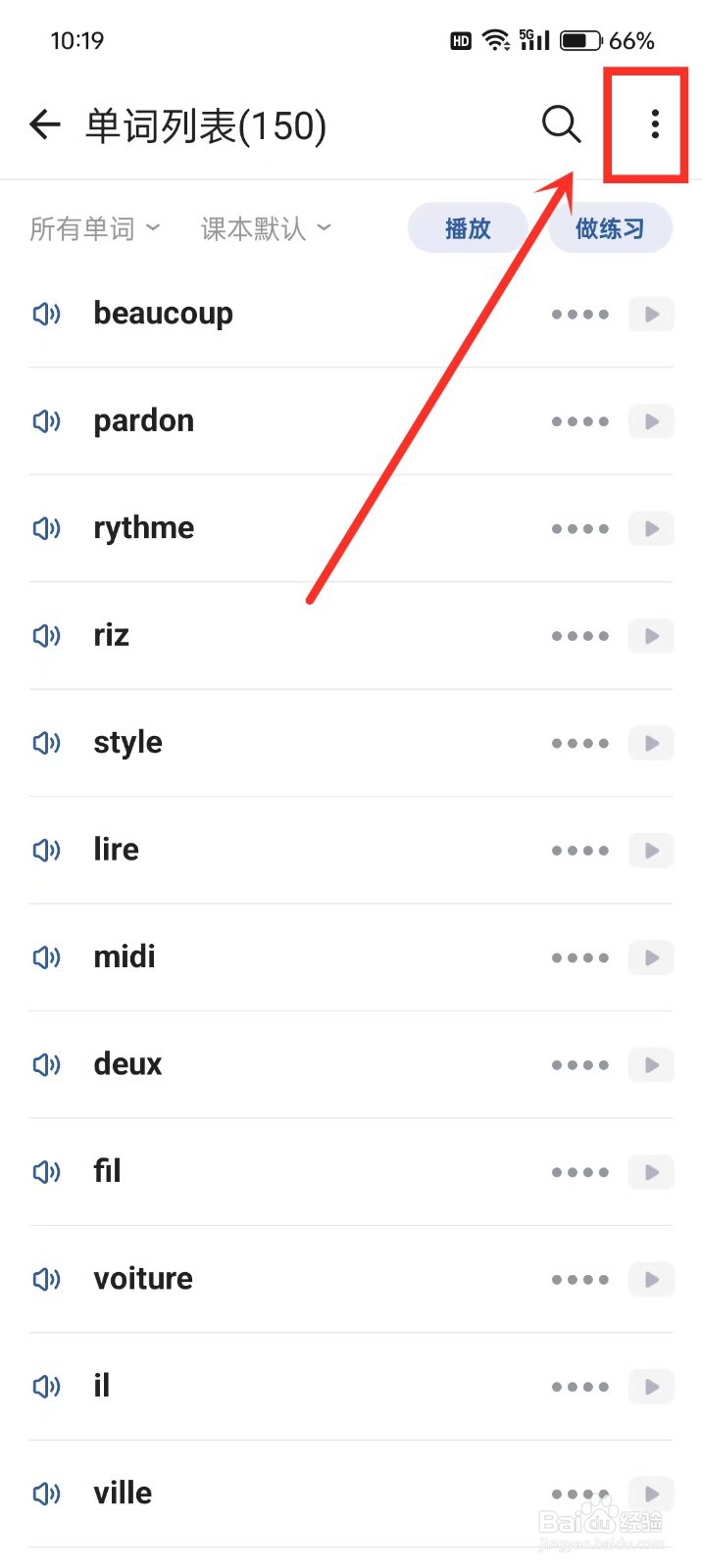Play pronunciation speaker for pardon
Screen dimensions: 702x1568
pos(46,421)
